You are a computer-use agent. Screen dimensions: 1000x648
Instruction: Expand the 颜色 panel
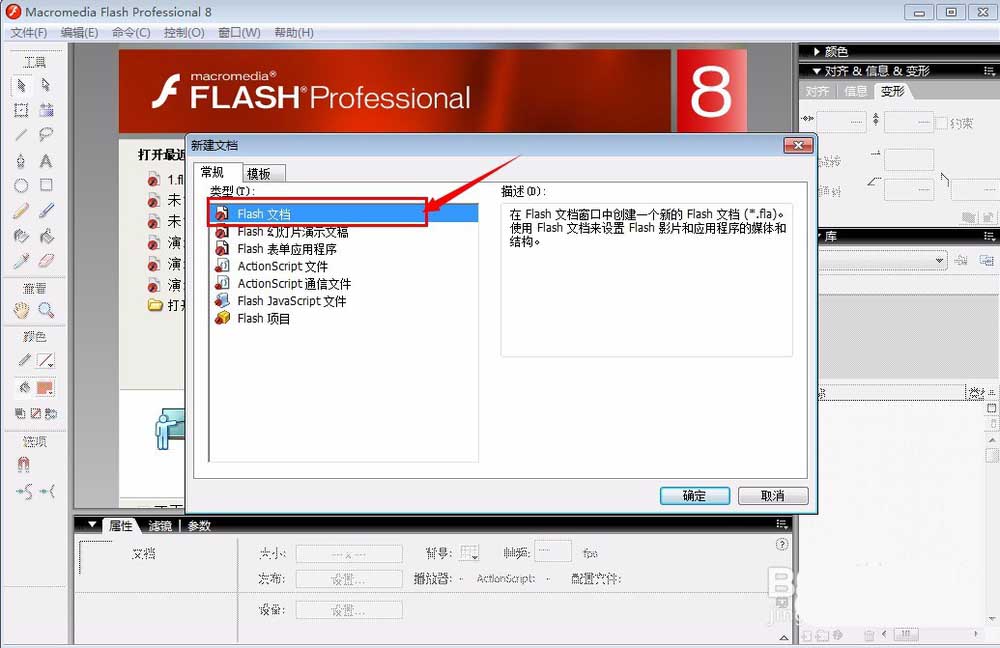(816, 52)
